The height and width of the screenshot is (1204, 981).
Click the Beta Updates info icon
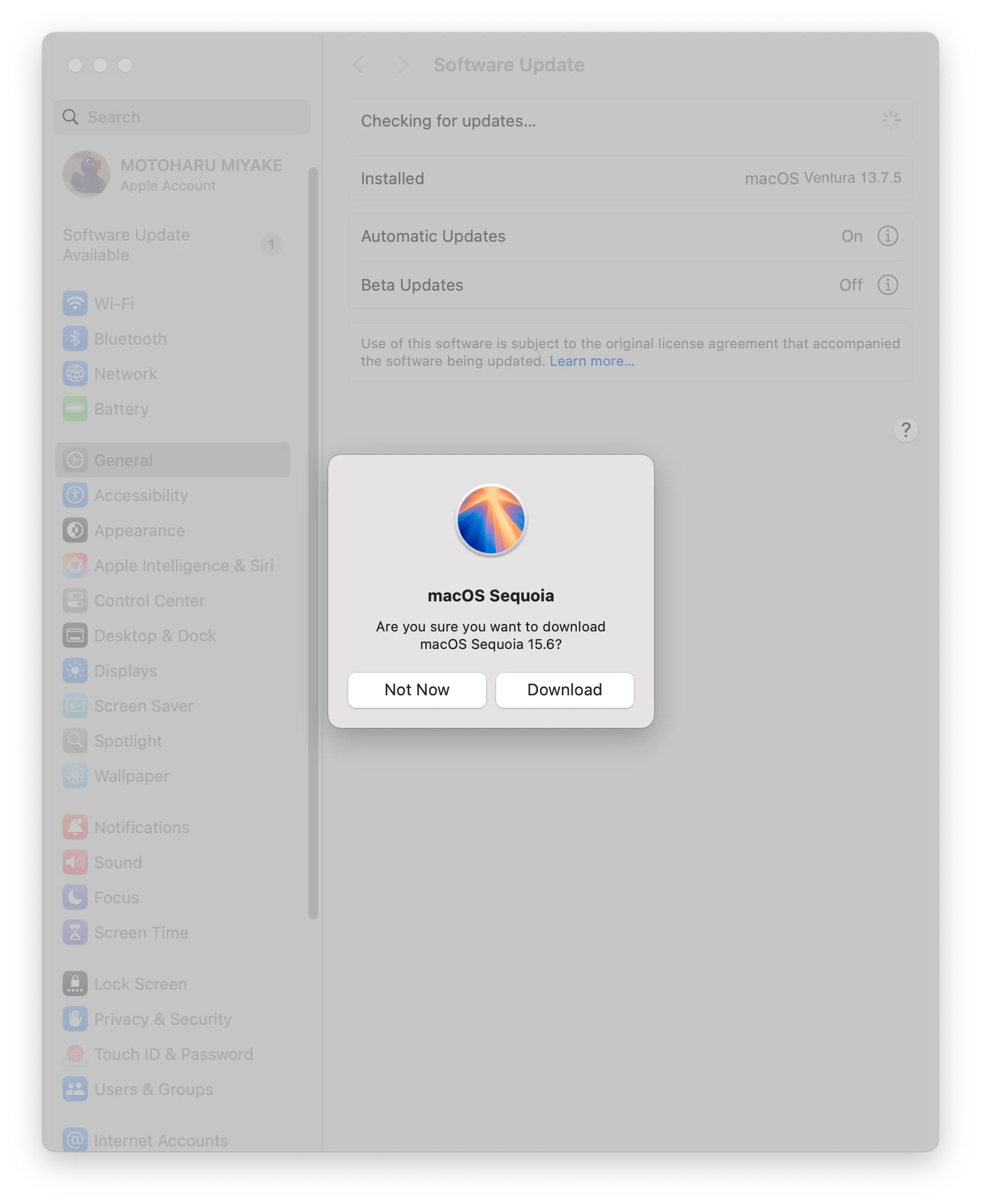888,285
